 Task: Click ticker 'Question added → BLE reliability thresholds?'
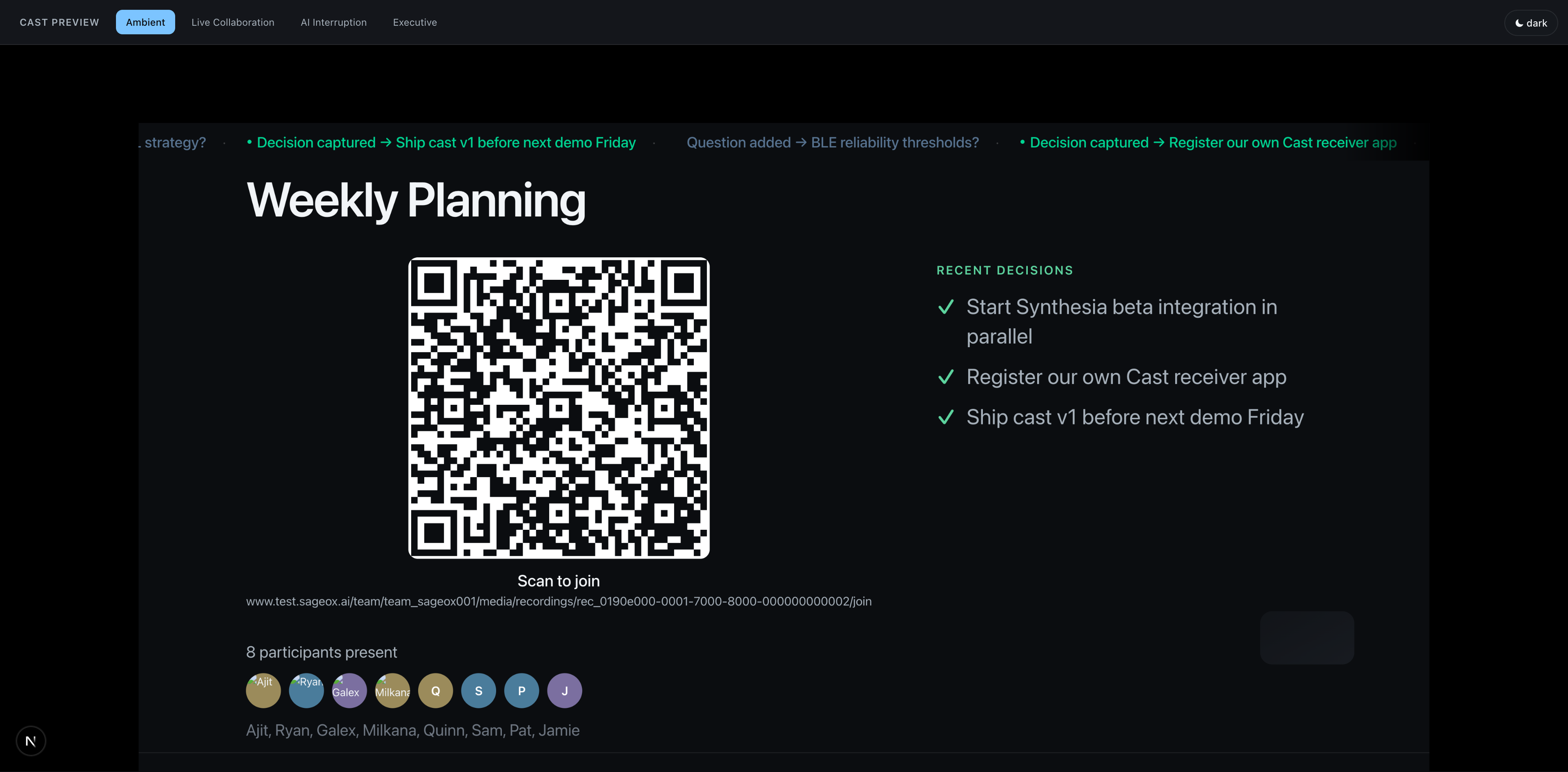point(833,143)
